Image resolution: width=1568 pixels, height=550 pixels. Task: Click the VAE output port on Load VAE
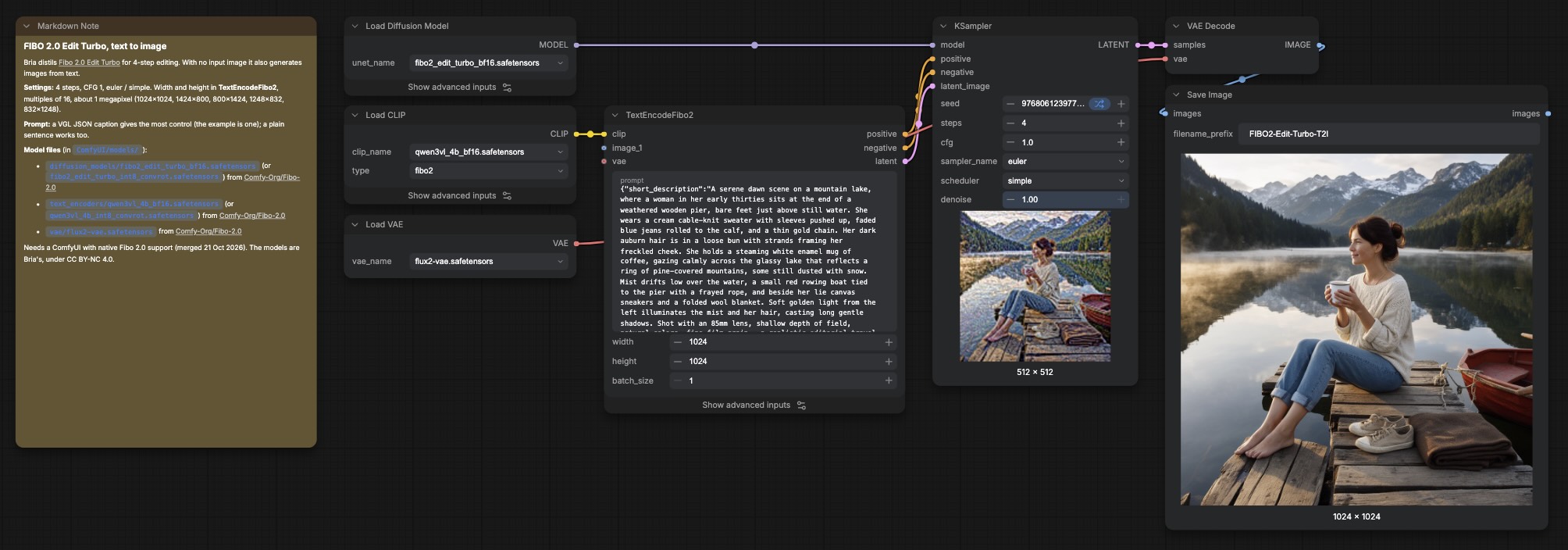tap(576, 243)
